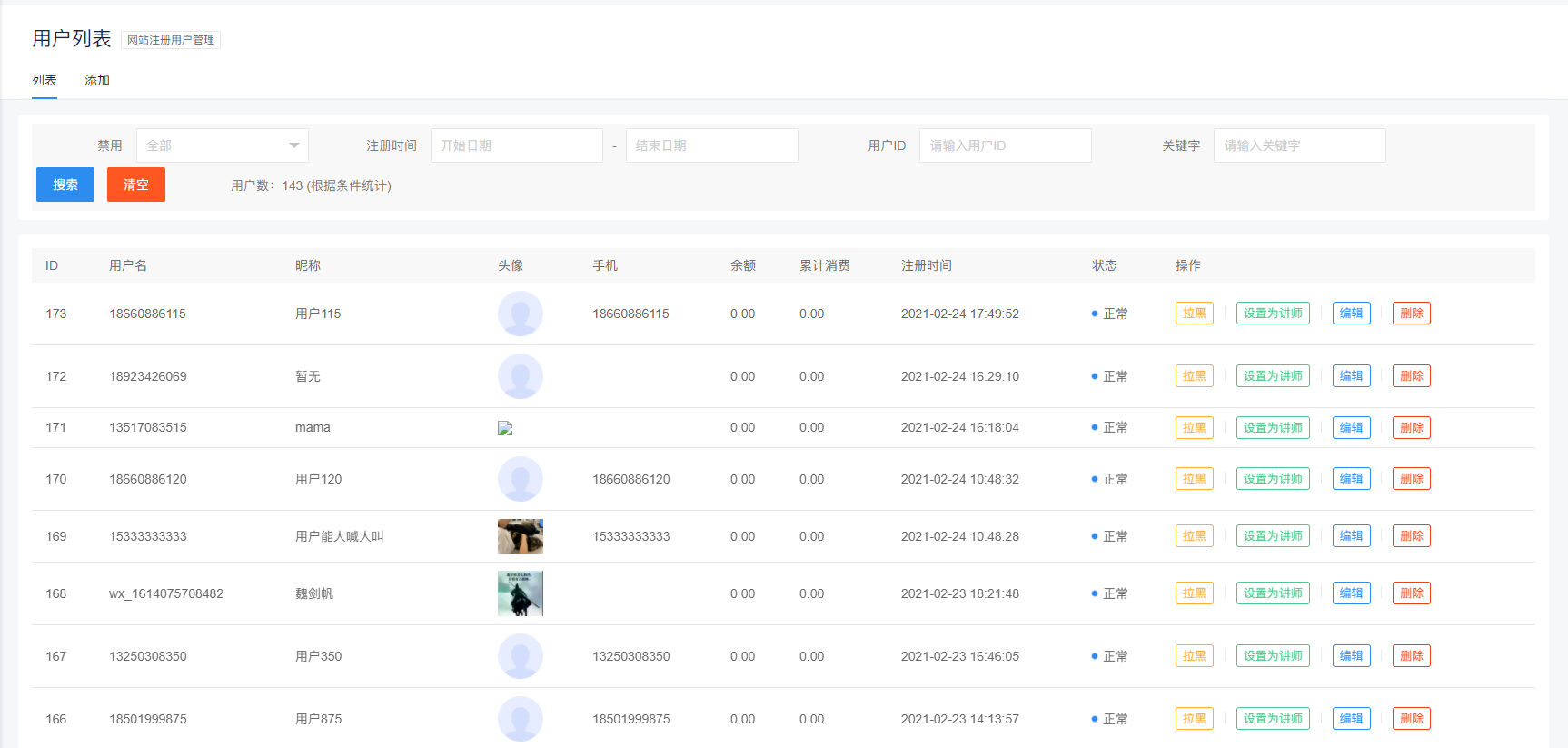The height and width of the screenshot is (748, 1568).
Task: Switch to the 列表 tab
Action: pos(45,80)
